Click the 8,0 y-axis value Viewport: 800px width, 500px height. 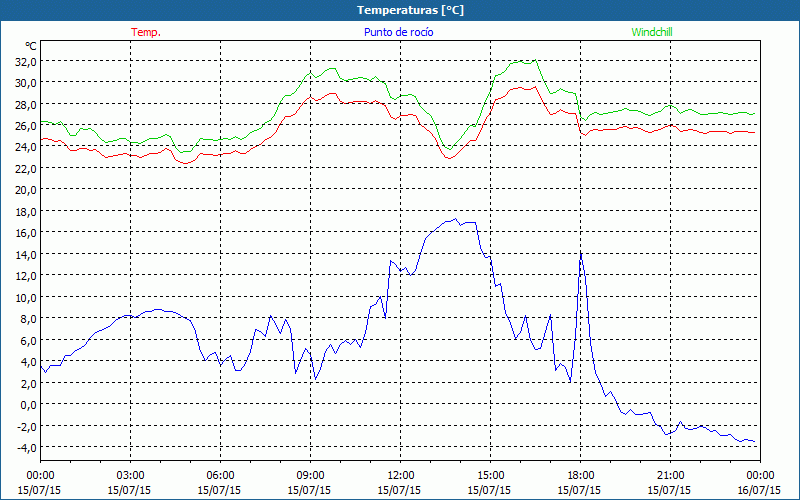pos(29,318)
